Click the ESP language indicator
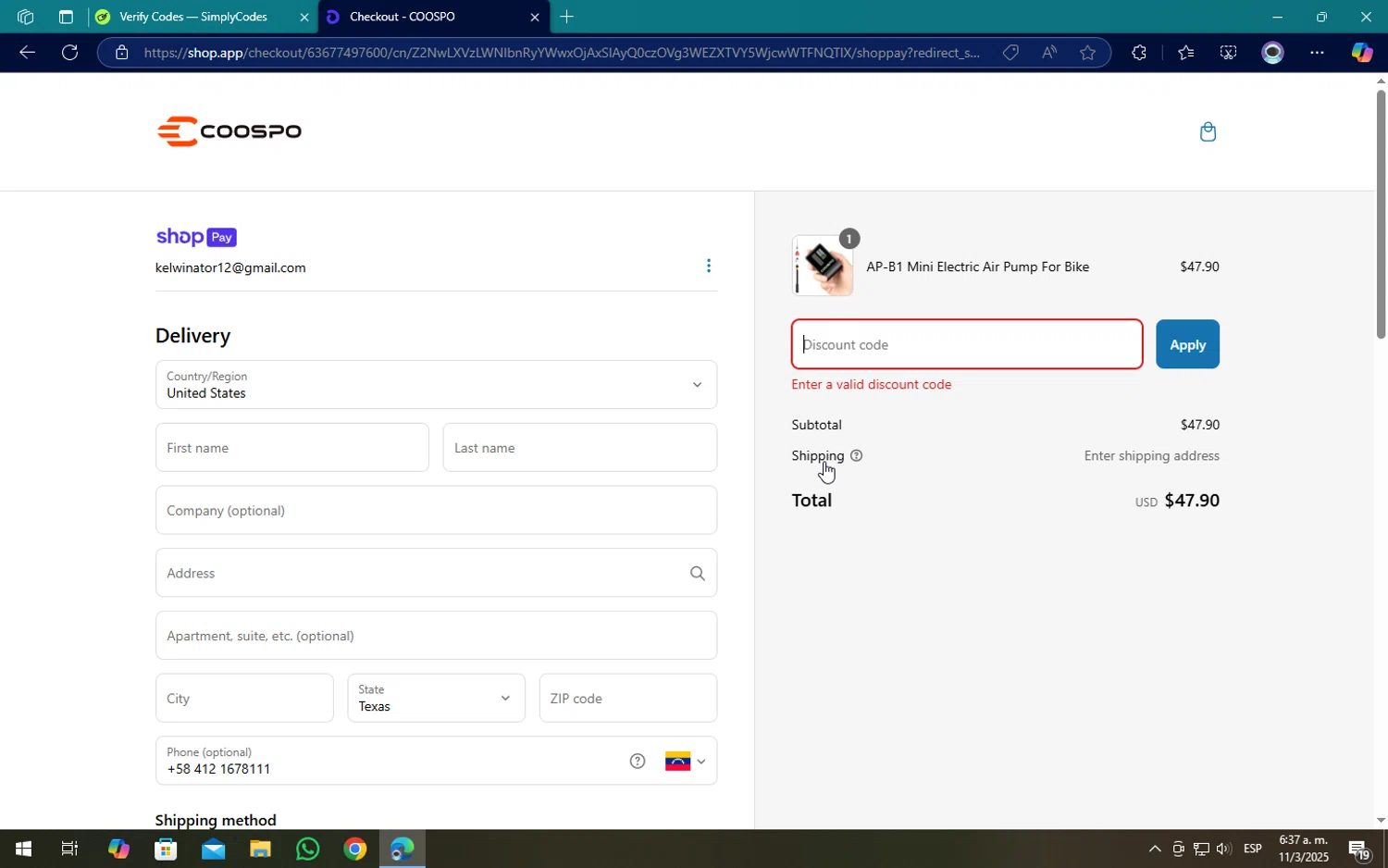The image size is (1388, 868). (1253, 849)
